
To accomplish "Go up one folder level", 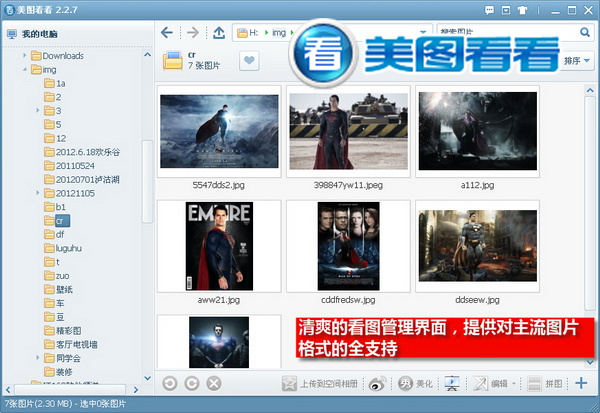I will click(219, 33).
